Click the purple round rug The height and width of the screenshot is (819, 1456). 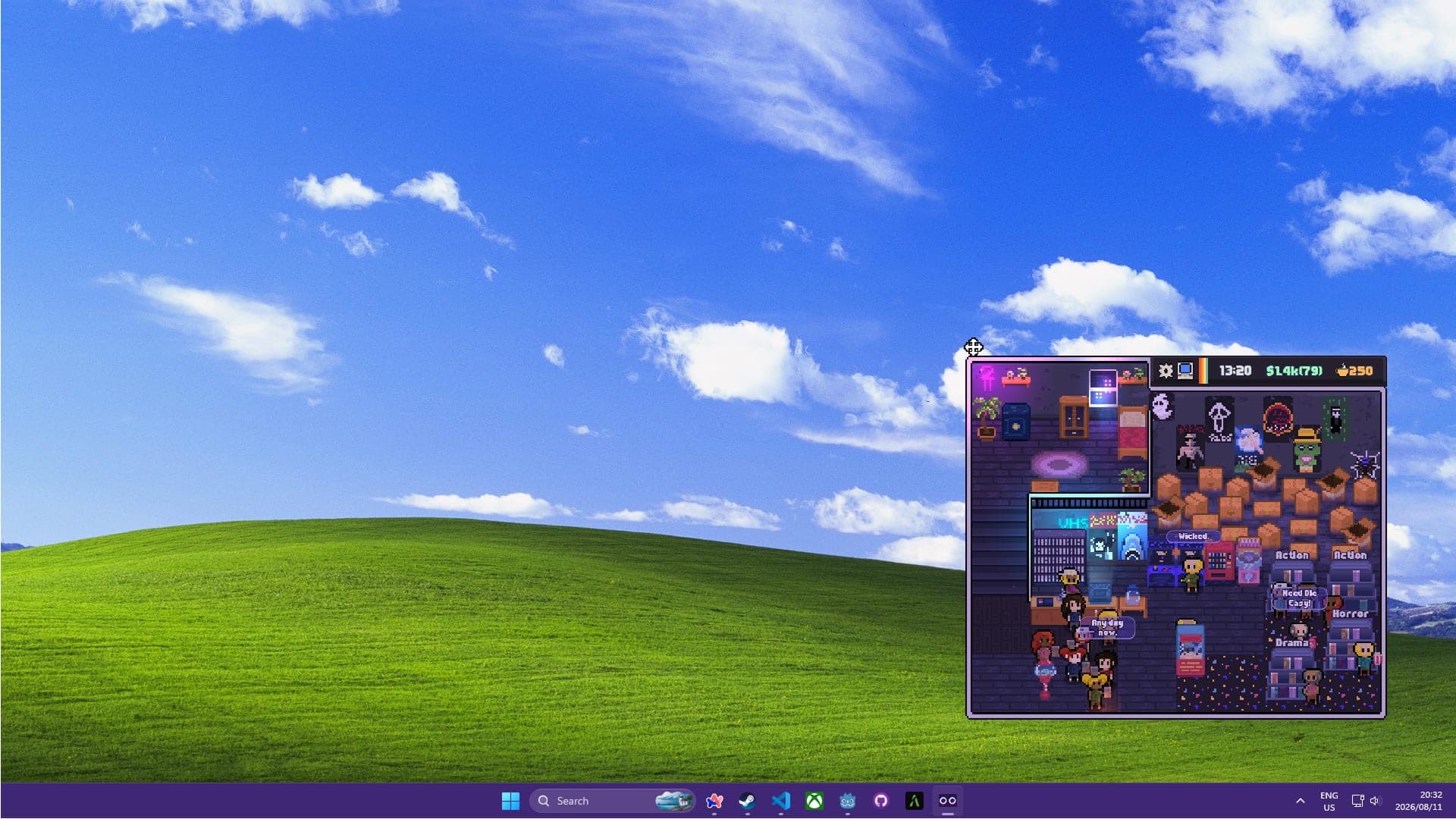tap(1059, 464)
